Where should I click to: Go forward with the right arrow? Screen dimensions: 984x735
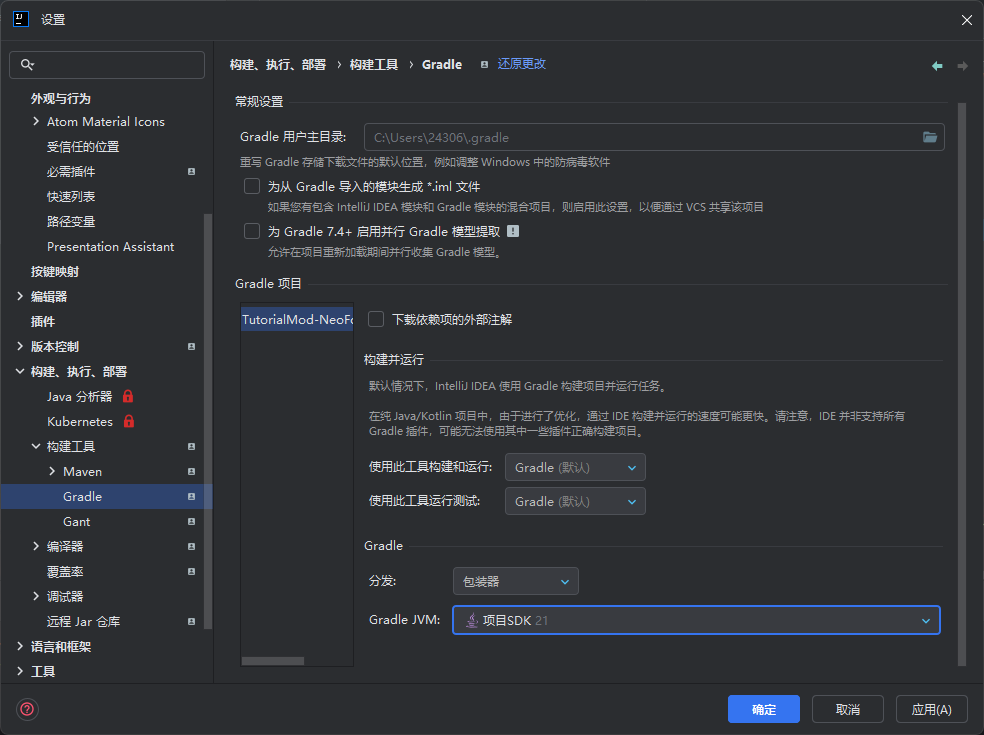click(x=962, y=66)
